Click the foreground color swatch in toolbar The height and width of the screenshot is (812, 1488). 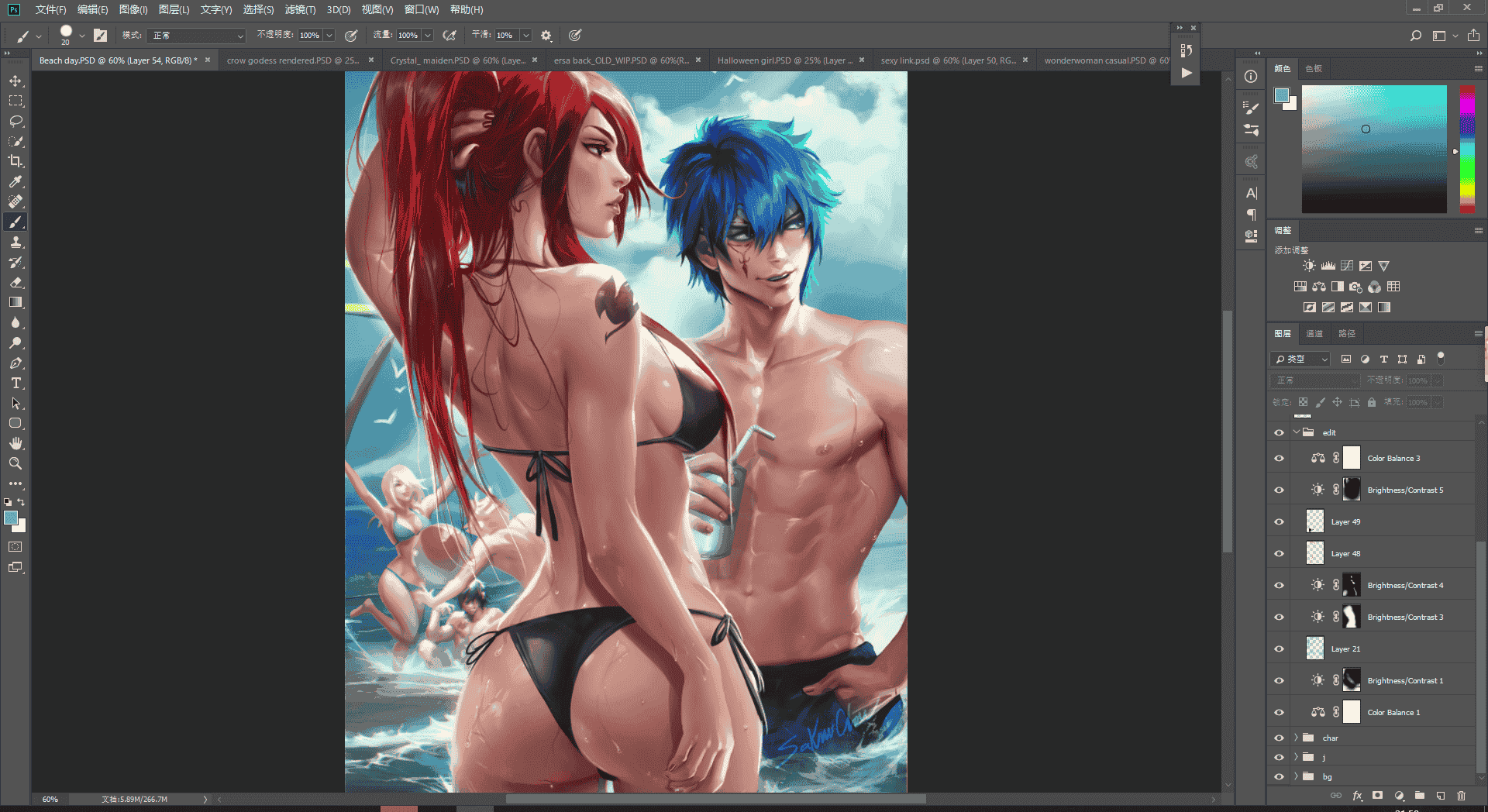tap(11, 518)
